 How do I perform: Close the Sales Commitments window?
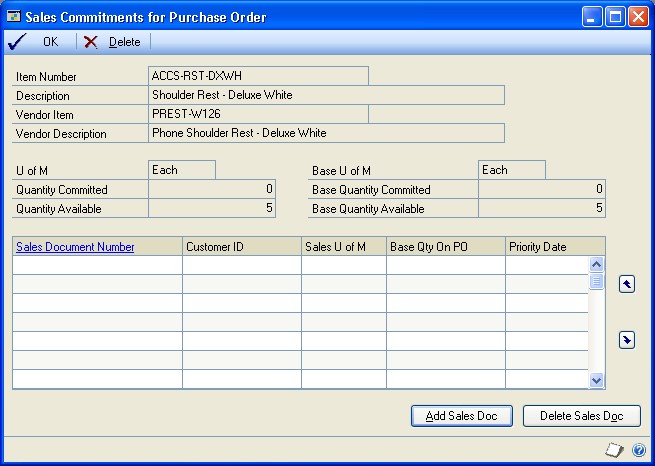pos(638,17)
